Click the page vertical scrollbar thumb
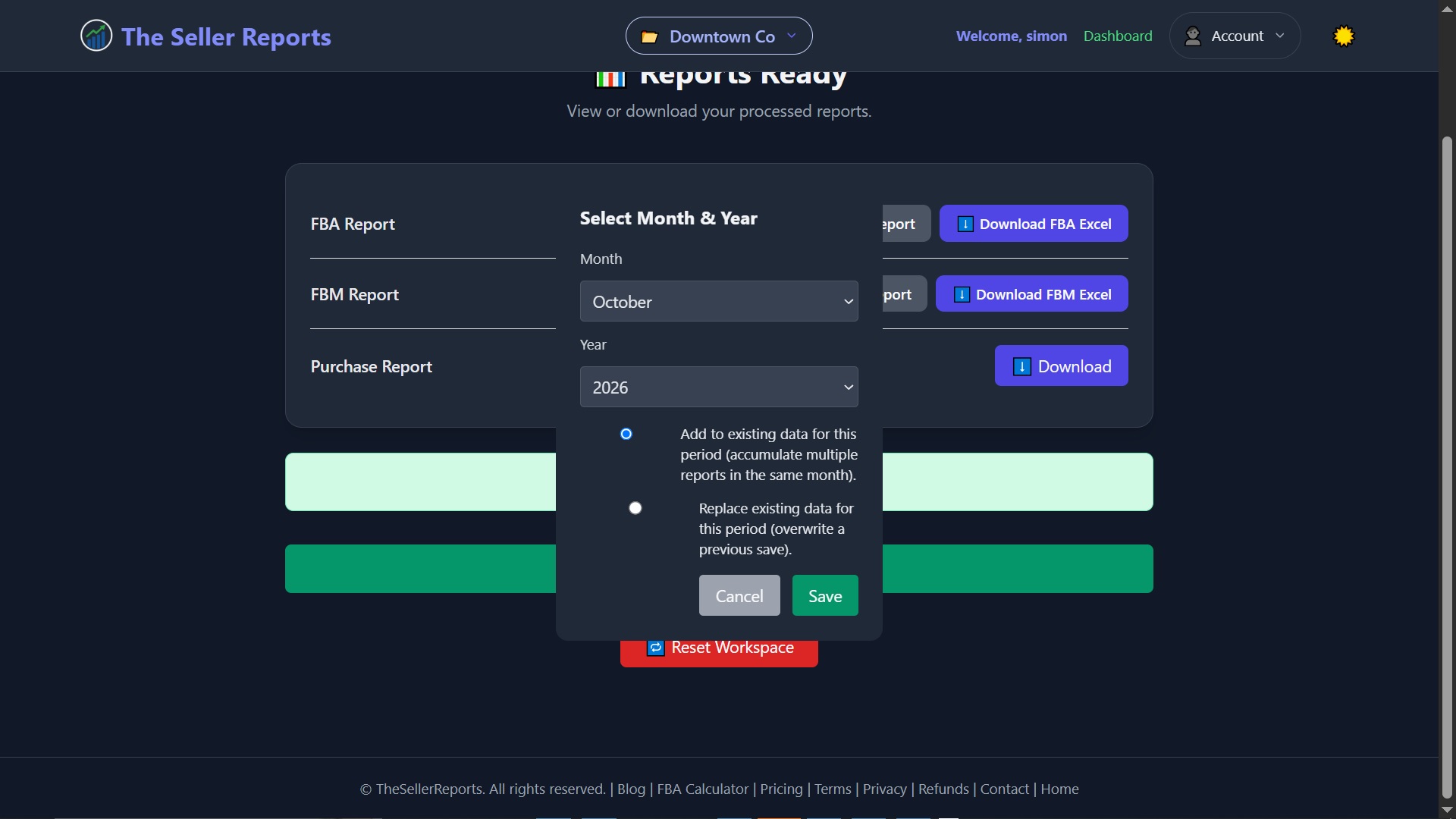 1447,466
